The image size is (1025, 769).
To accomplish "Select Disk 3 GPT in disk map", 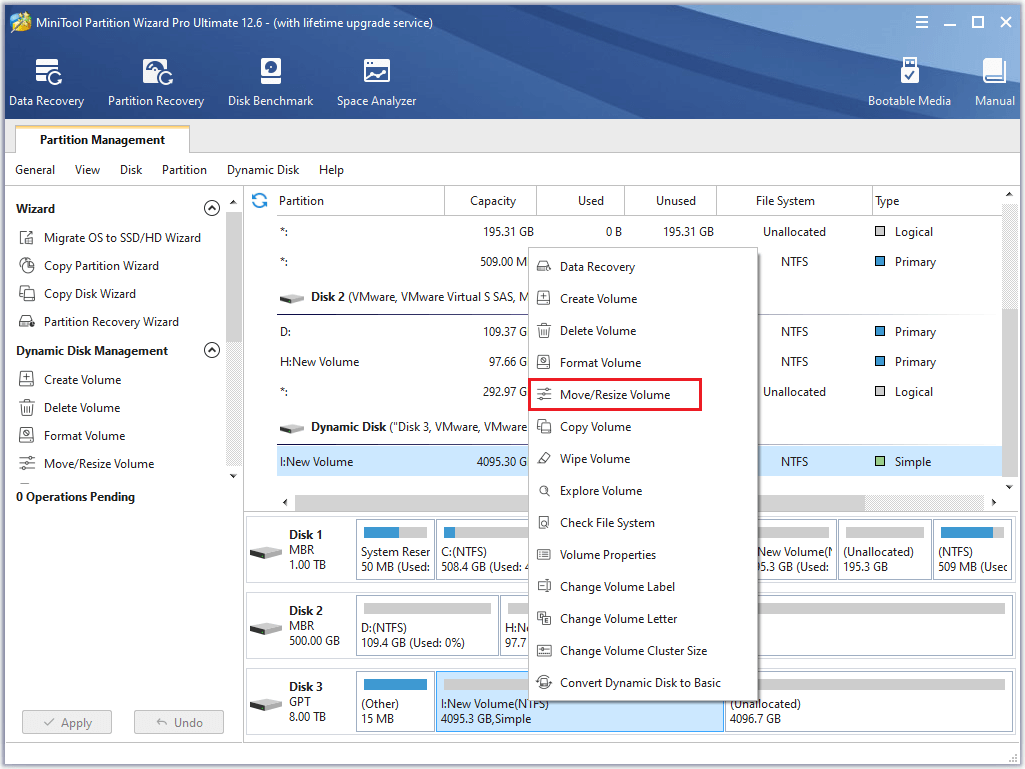I will point(301,702).
